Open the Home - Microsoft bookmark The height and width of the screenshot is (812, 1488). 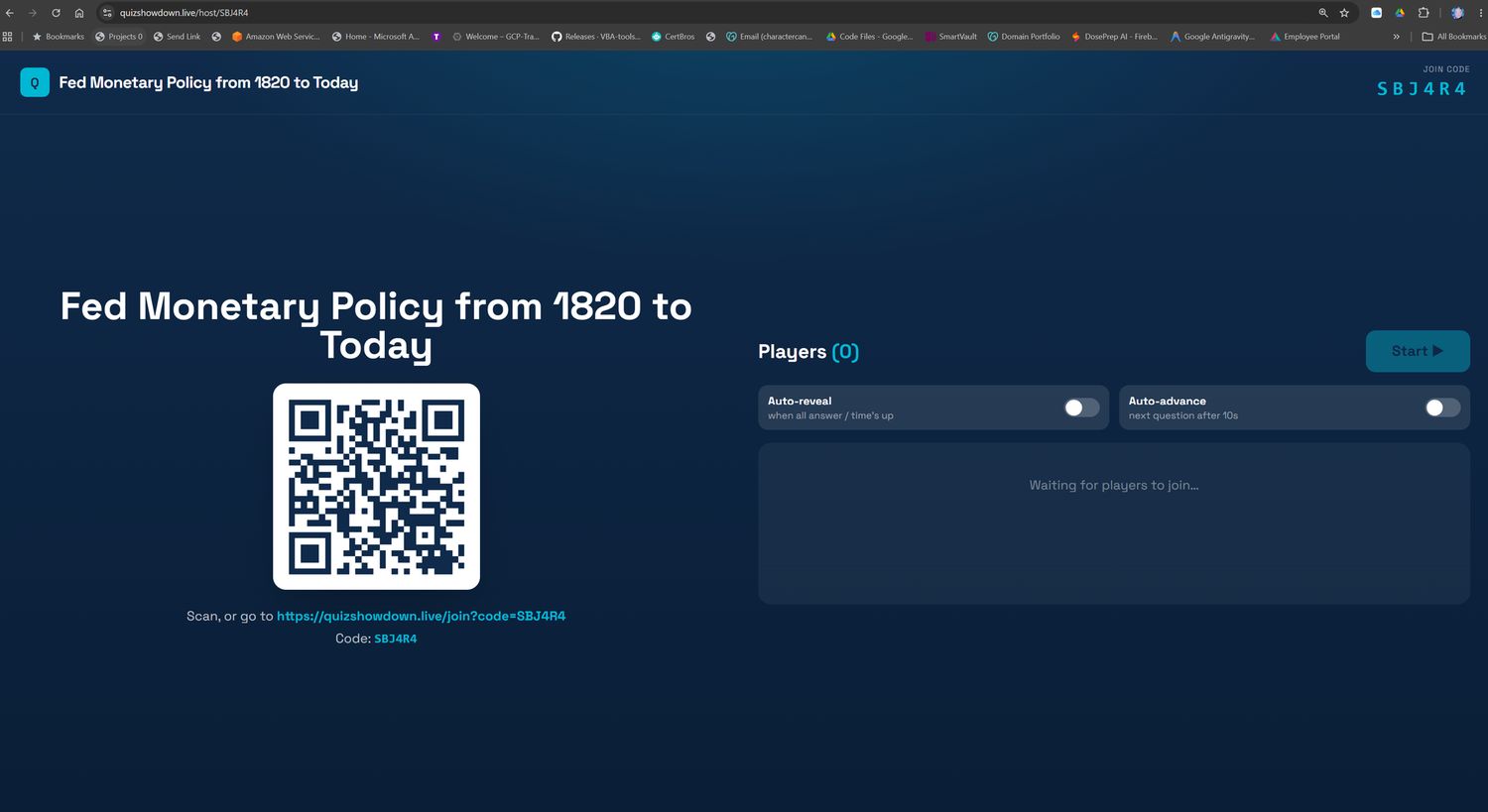pyautogui.click(x=376, y=37)
